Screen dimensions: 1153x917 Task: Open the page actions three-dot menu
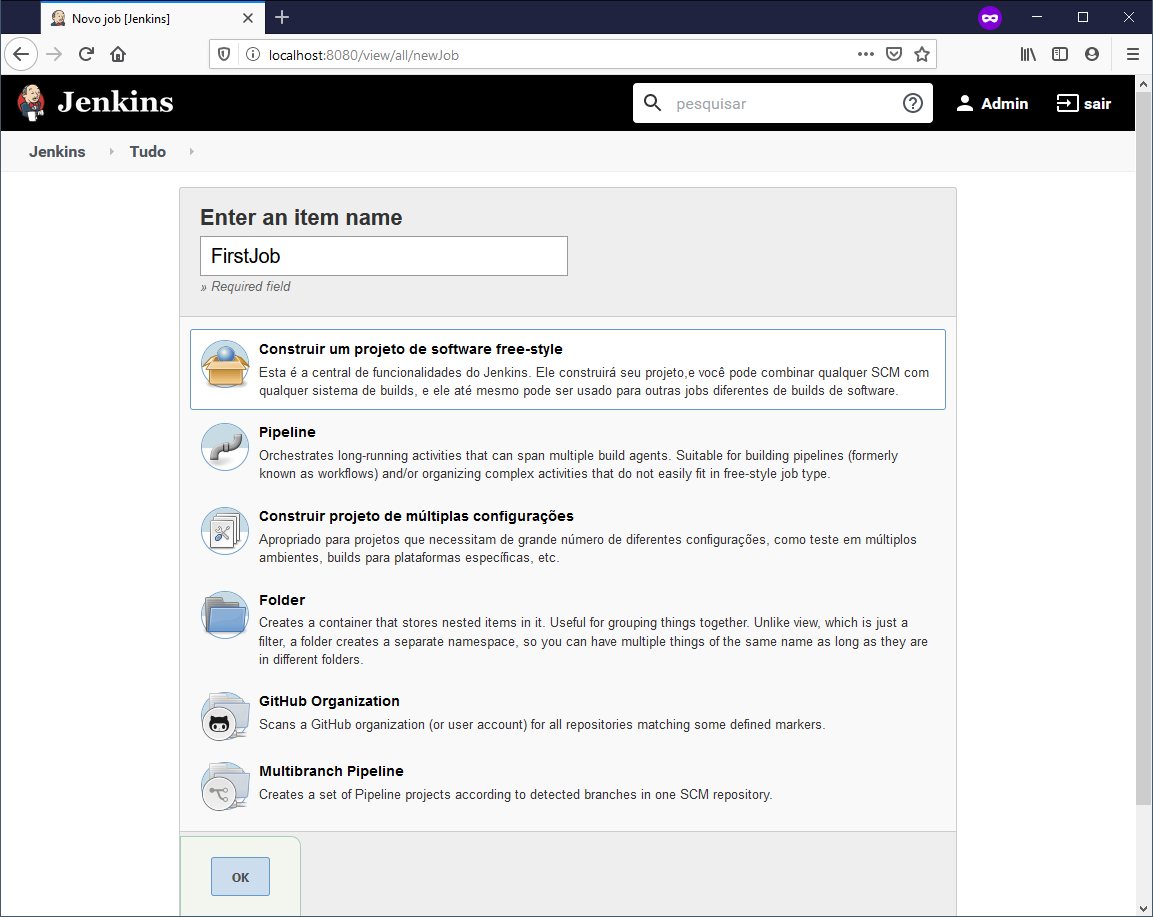coord(866,54)
